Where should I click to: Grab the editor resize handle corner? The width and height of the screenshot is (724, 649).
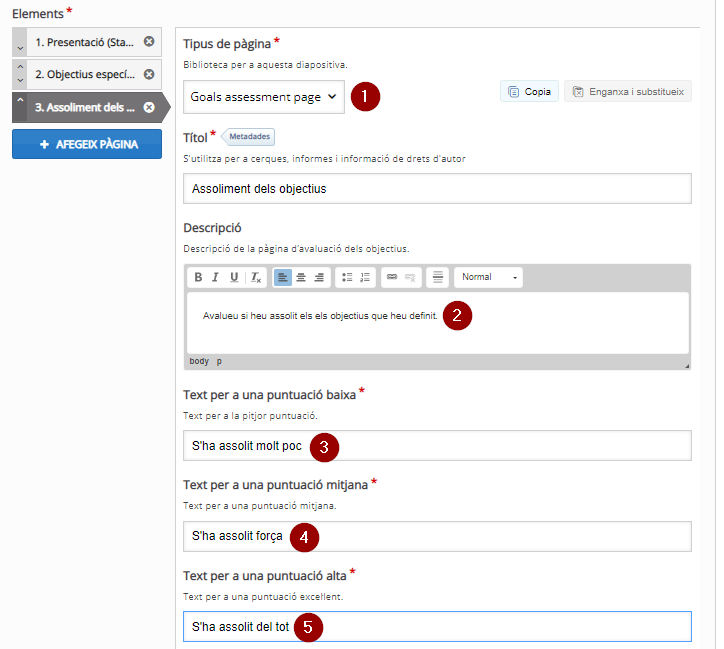tap(687, 366)
